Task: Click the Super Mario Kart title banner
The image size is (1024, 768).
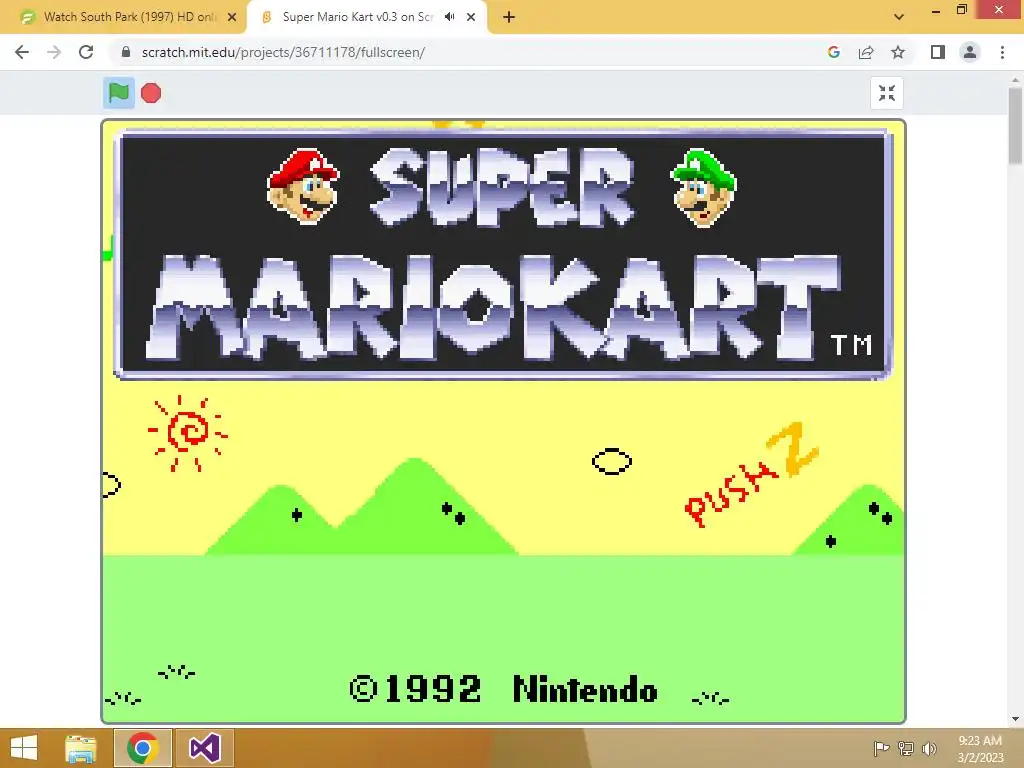Action: click(x=503, y=254)
